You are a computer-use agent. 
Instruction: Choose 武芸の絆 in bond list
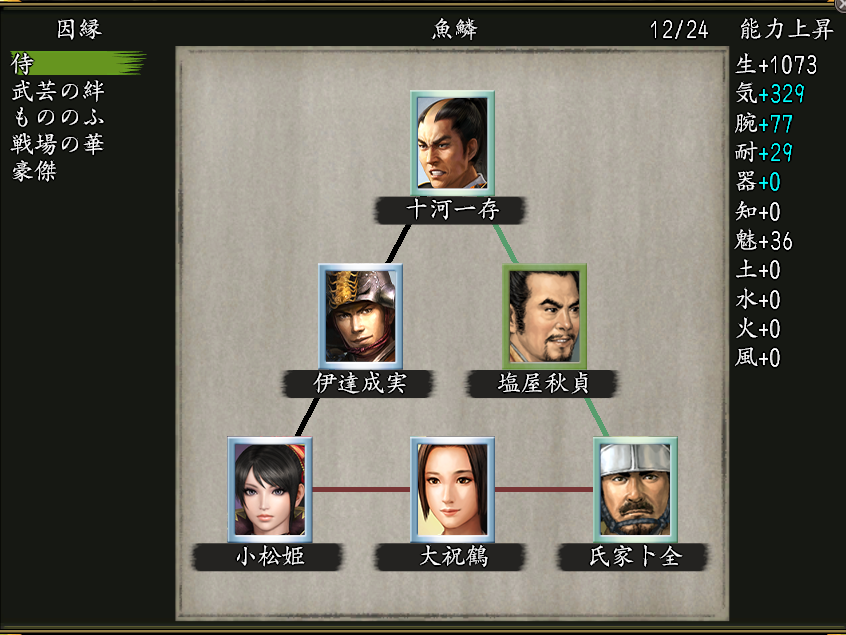click(x=58, y=91)
